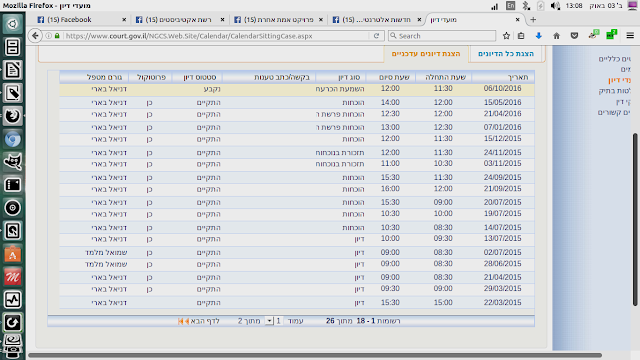Open the Ubuntu dash launcher icon
This screenshot has height=360, width=640.
[x=13, y=24]
